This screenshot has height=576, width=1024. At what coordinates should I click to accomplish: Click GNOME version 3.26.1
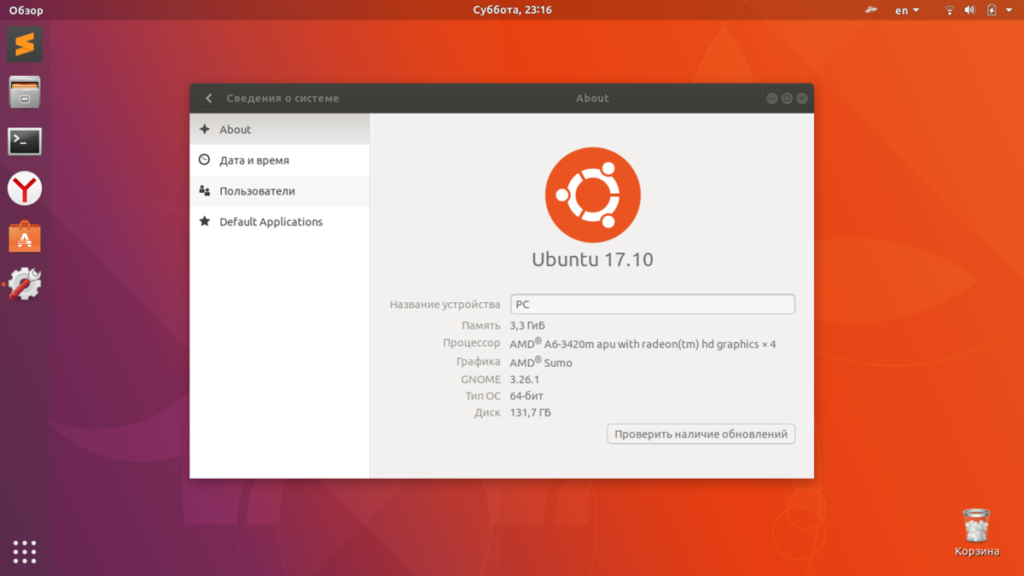[x=524, y=379]
